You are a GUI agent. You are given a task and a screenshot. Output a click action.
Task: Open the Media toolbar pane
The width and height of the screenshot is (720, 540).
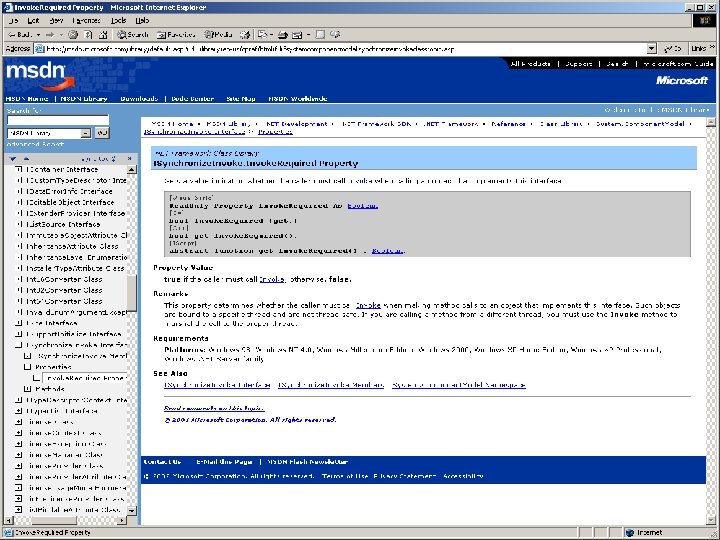click(218, 34)
